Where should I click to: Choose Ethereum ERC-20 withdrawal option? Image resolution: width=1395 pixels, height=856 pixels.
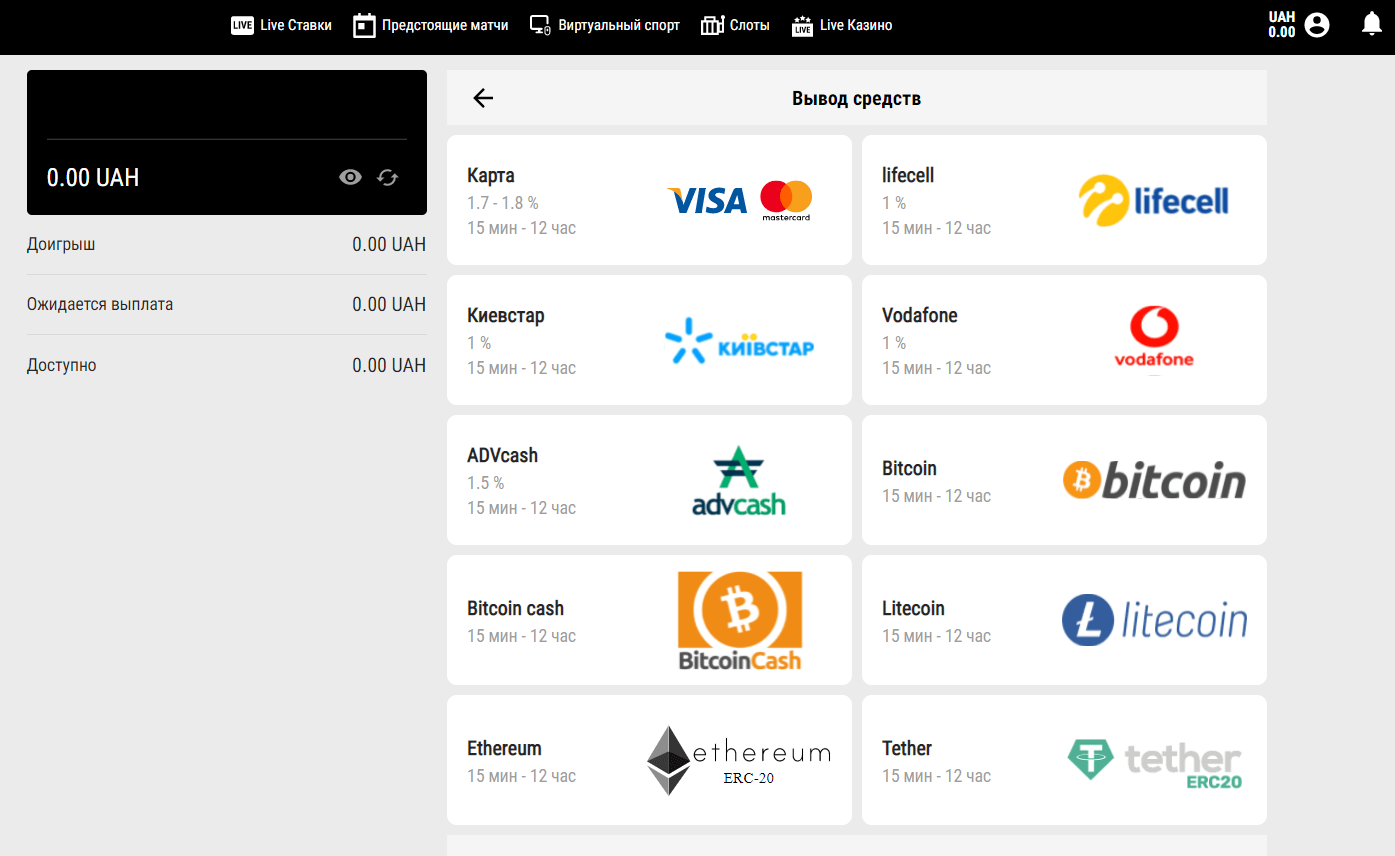point(649,760)
